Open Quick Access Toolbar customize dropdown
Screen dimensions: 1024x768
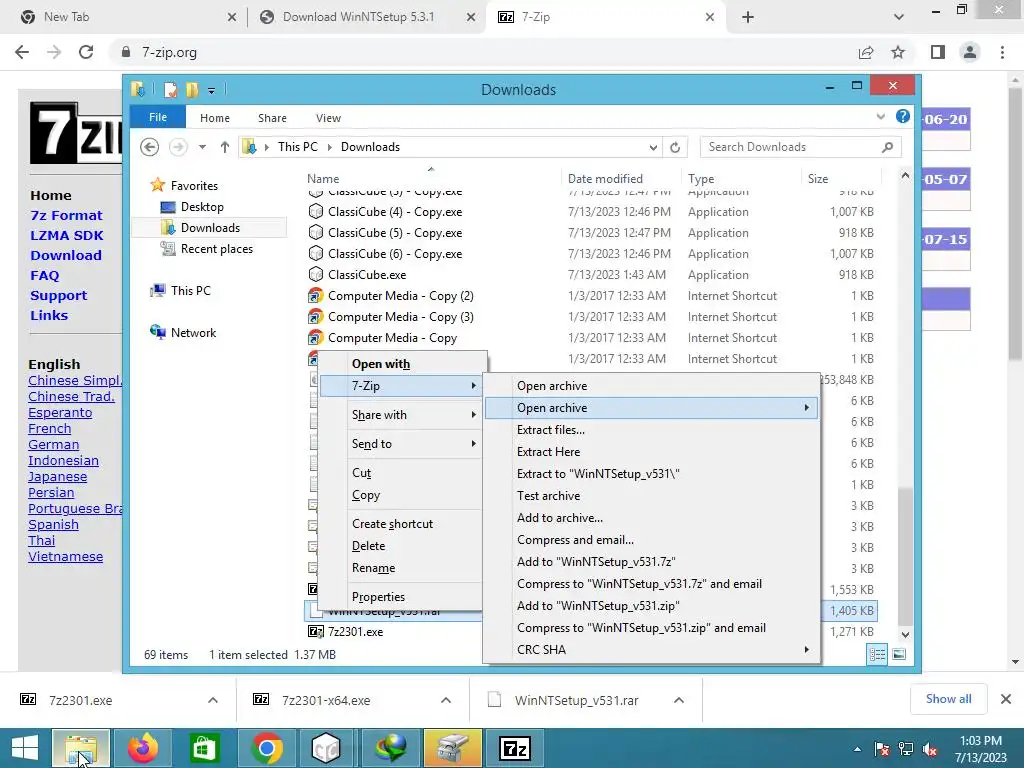[x=212, y=91]
